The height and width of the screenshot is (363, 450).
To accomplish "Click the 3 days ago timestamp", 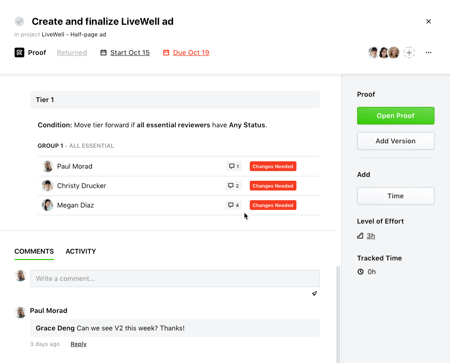I will (x=45, y=344).
